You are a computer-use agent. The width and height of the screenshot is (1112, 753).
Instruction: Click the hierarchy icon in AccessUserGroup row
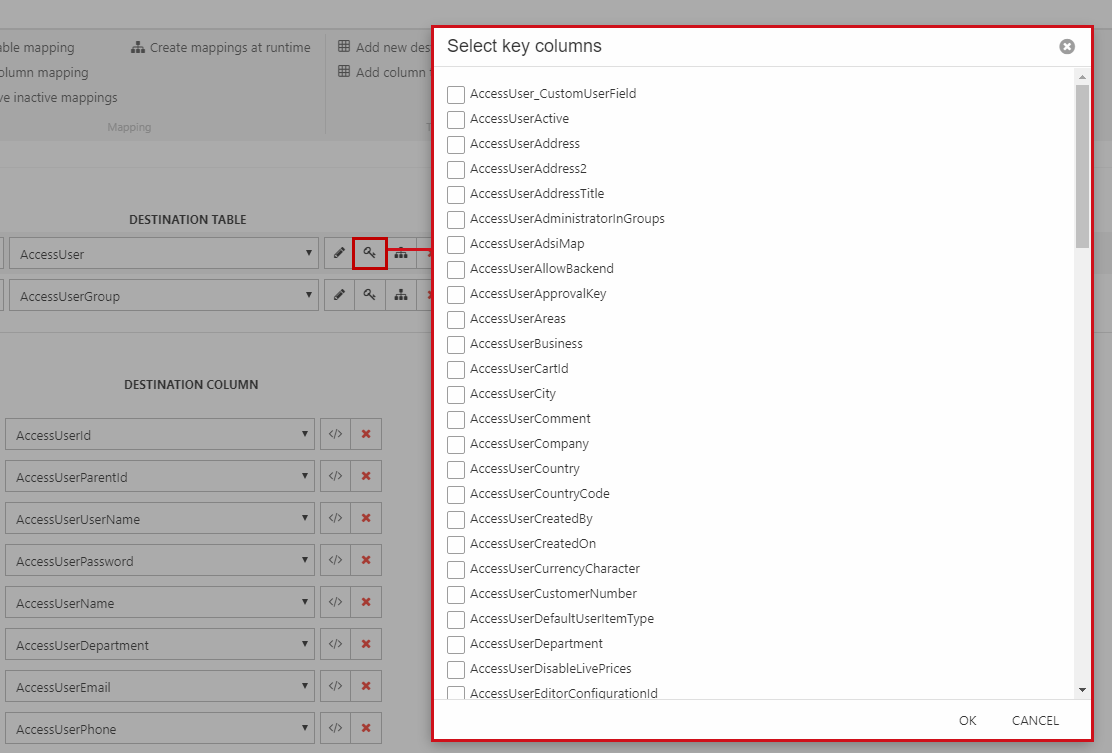(401, 295)
